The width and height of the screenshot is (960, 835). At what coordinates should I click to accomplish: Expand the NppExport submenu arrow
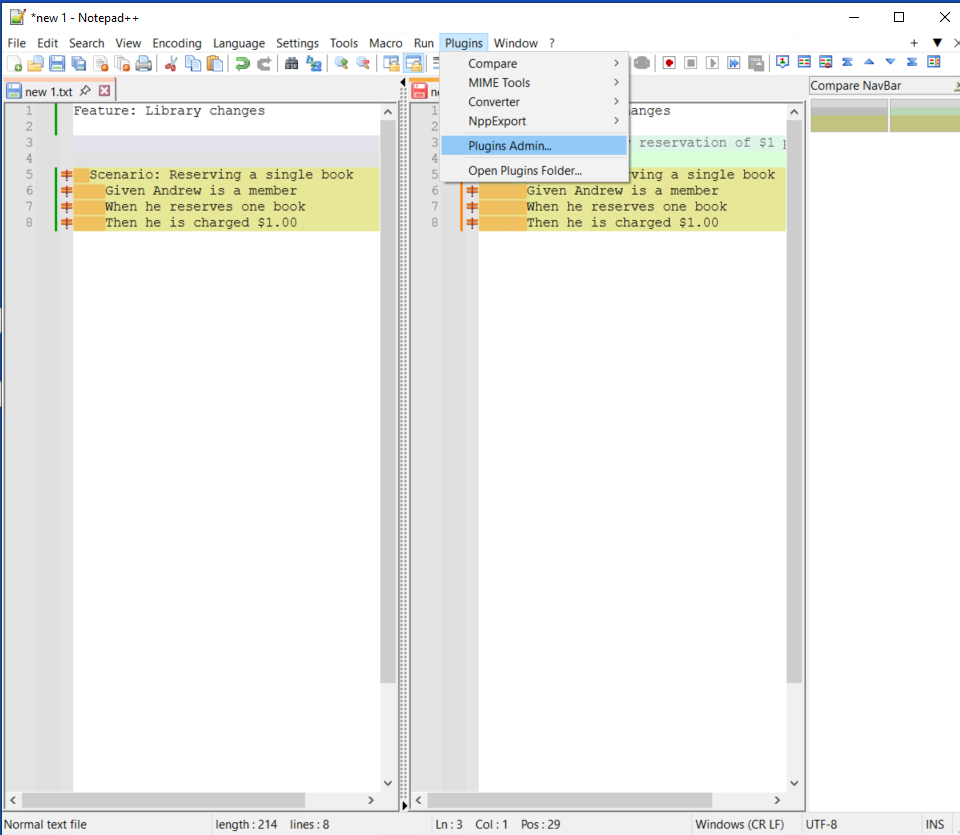click(617, 121)
